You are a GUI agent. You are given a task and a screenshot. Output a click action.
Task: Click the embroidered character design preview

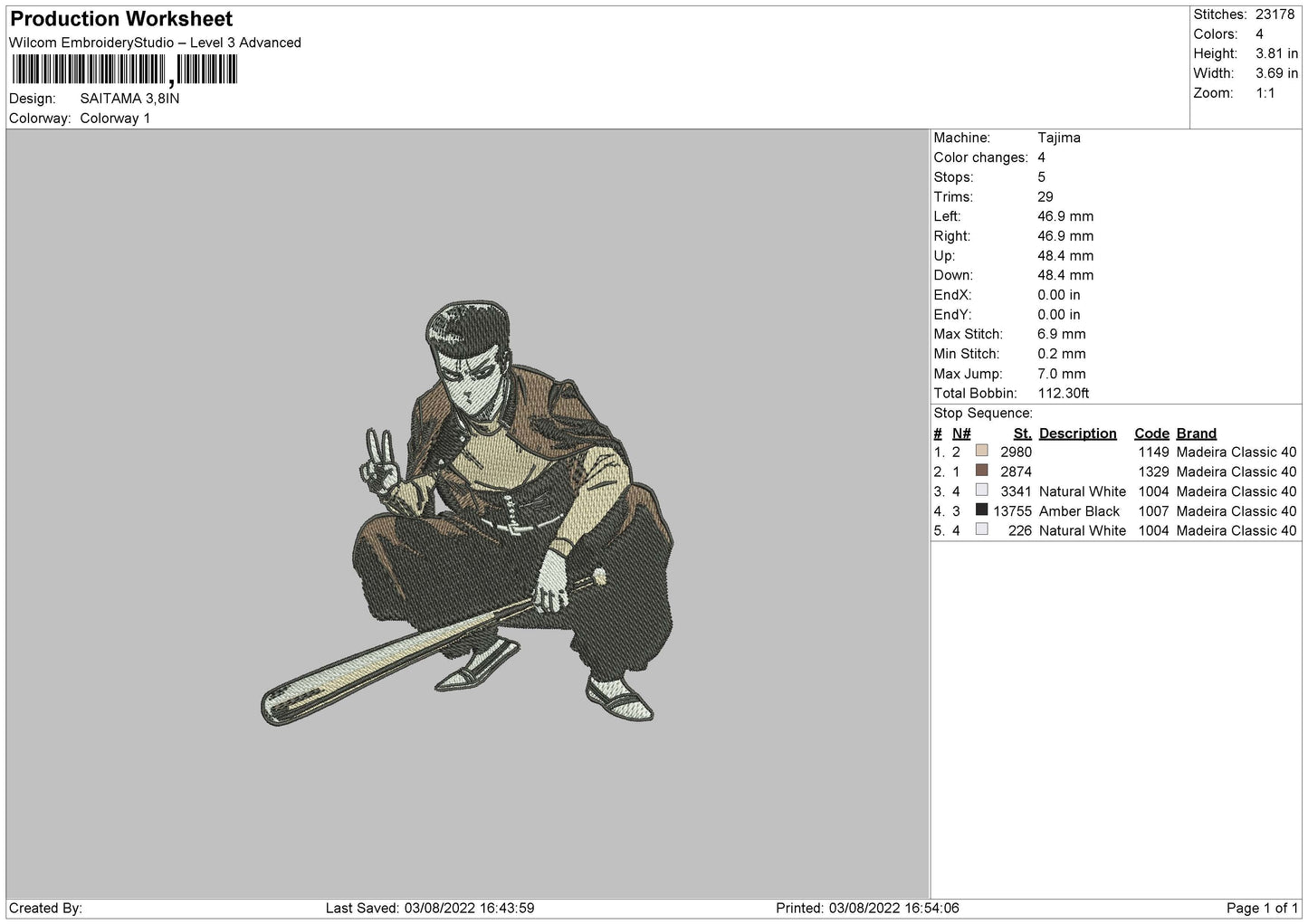click(x=468, y=514)
